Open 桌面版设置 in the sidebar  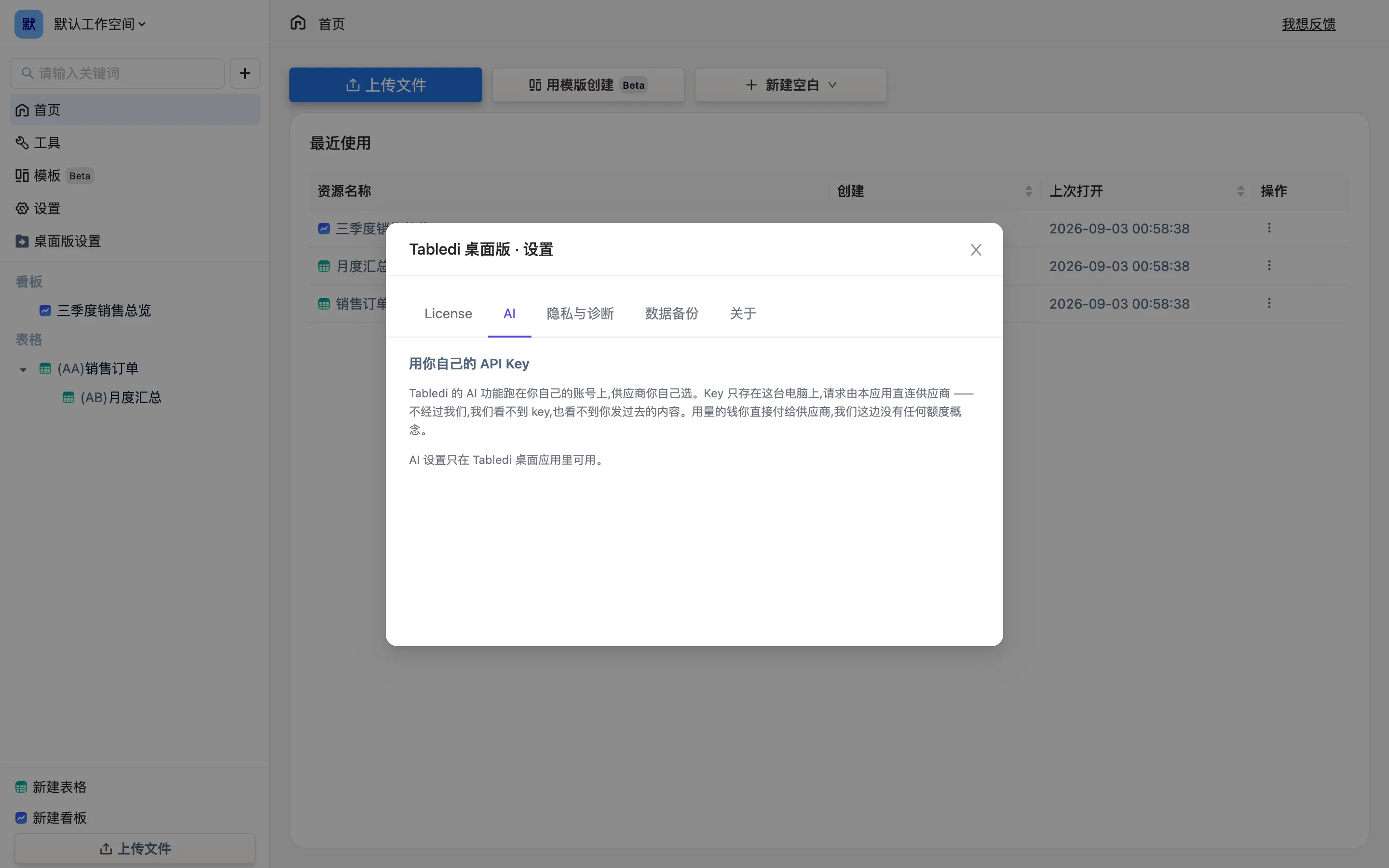point(135,241)
